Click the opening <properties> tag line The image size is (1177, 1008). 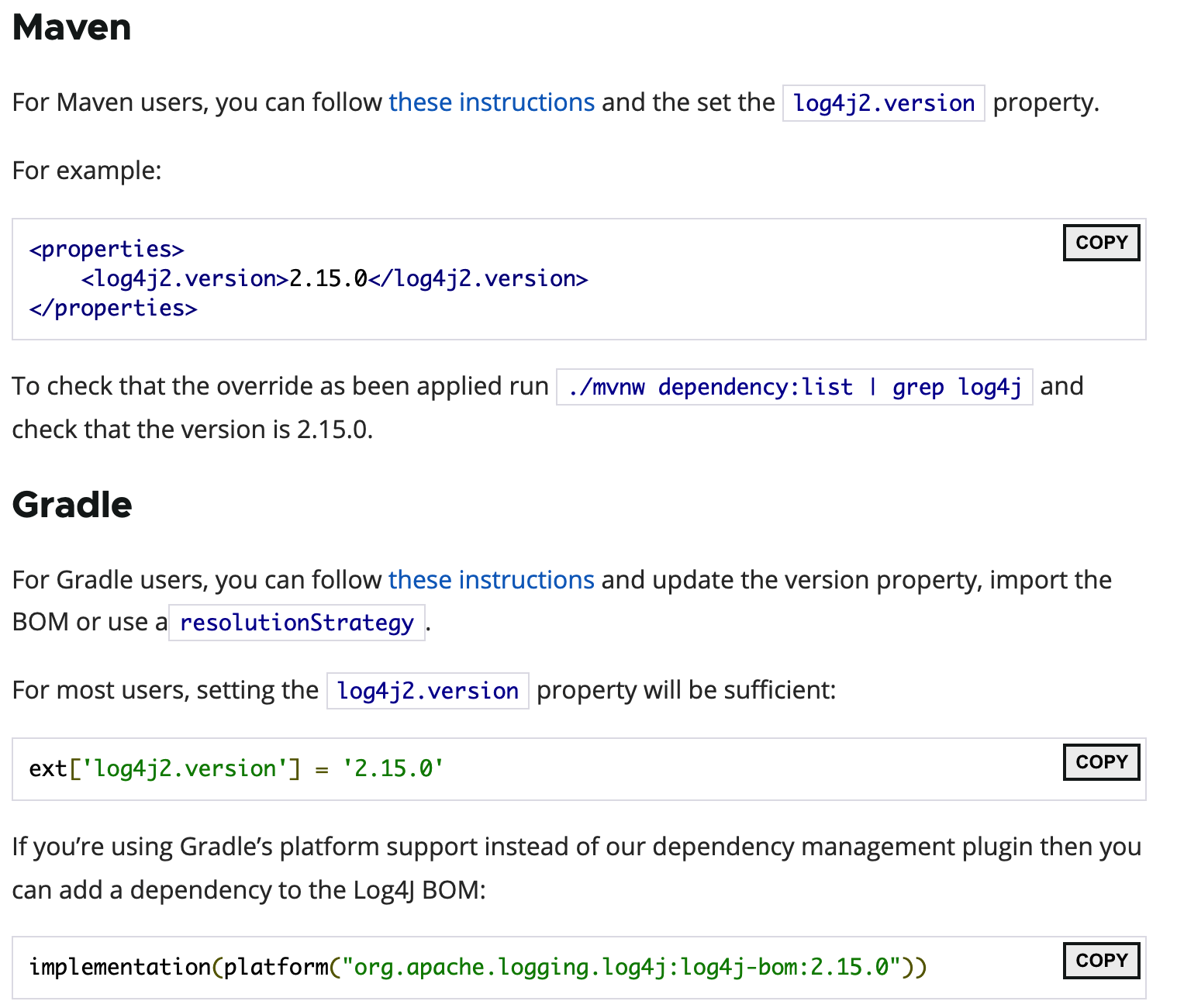pyautogui.click(x=107, y=250)
